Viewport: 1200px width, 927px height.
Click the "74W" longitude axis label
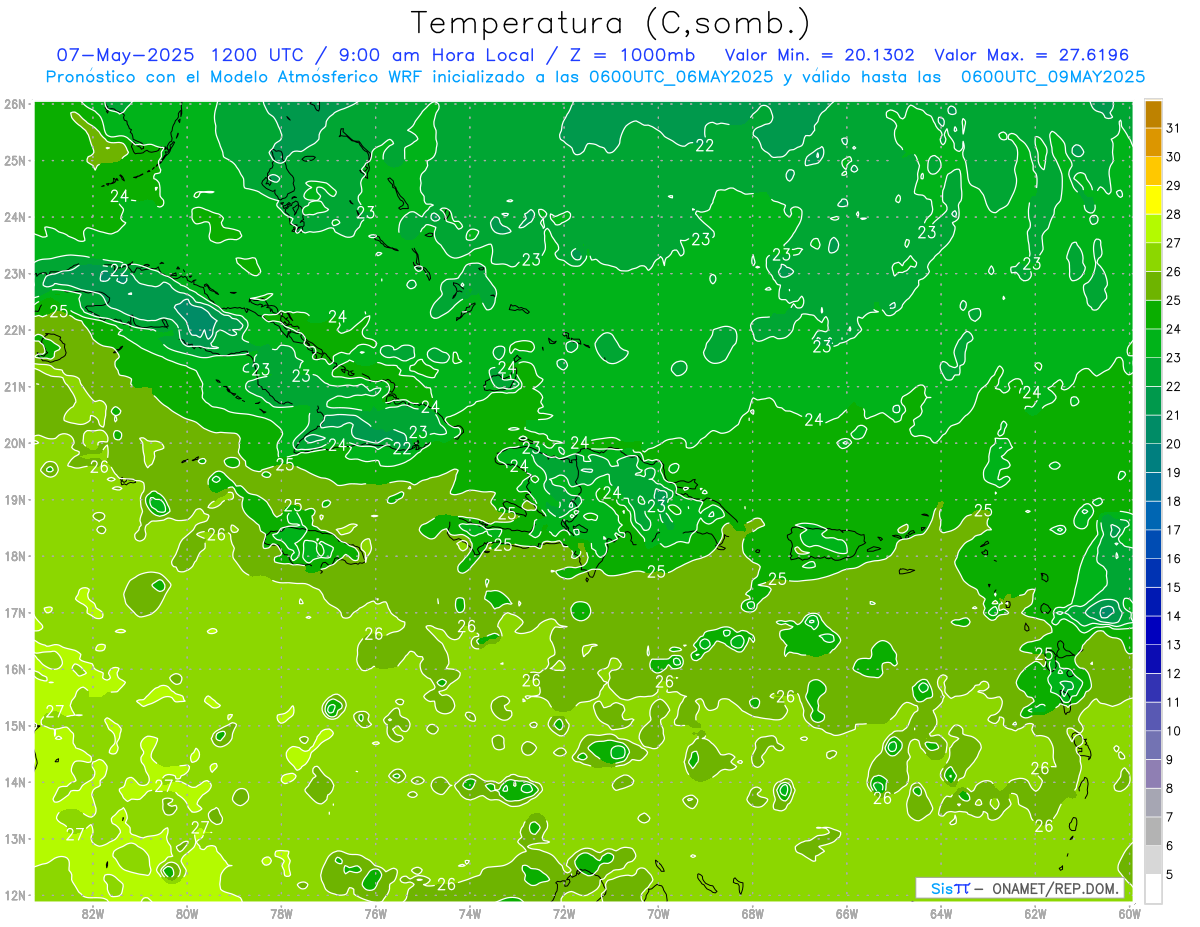click(470, 913)
